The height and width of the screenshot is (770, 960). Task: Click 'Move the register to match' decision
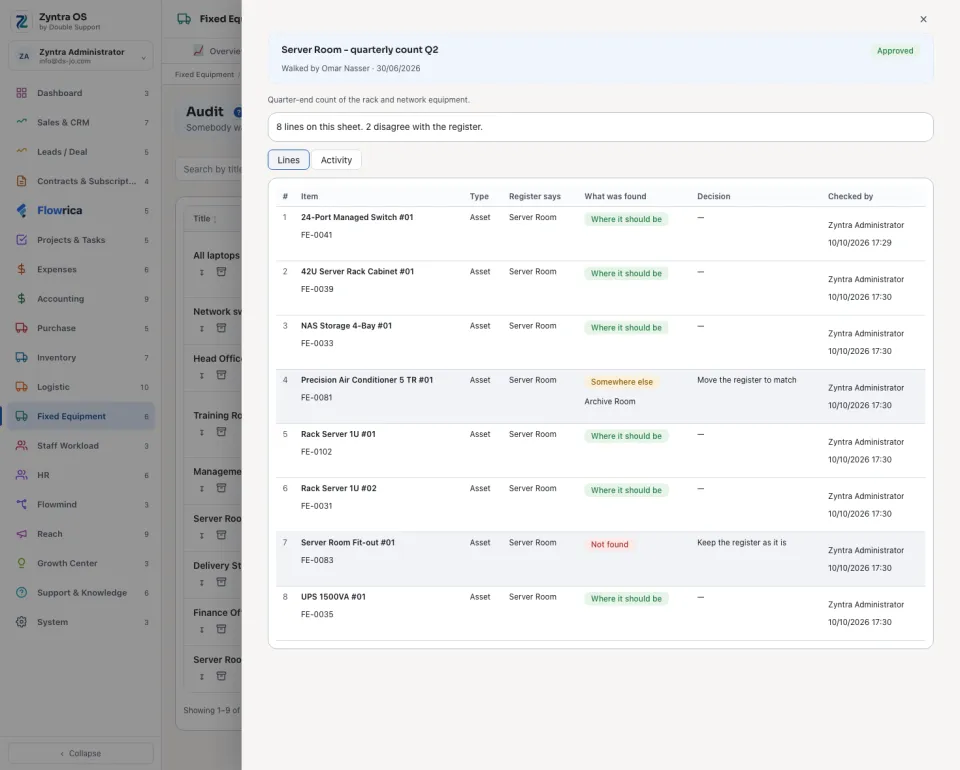point(746,380)
